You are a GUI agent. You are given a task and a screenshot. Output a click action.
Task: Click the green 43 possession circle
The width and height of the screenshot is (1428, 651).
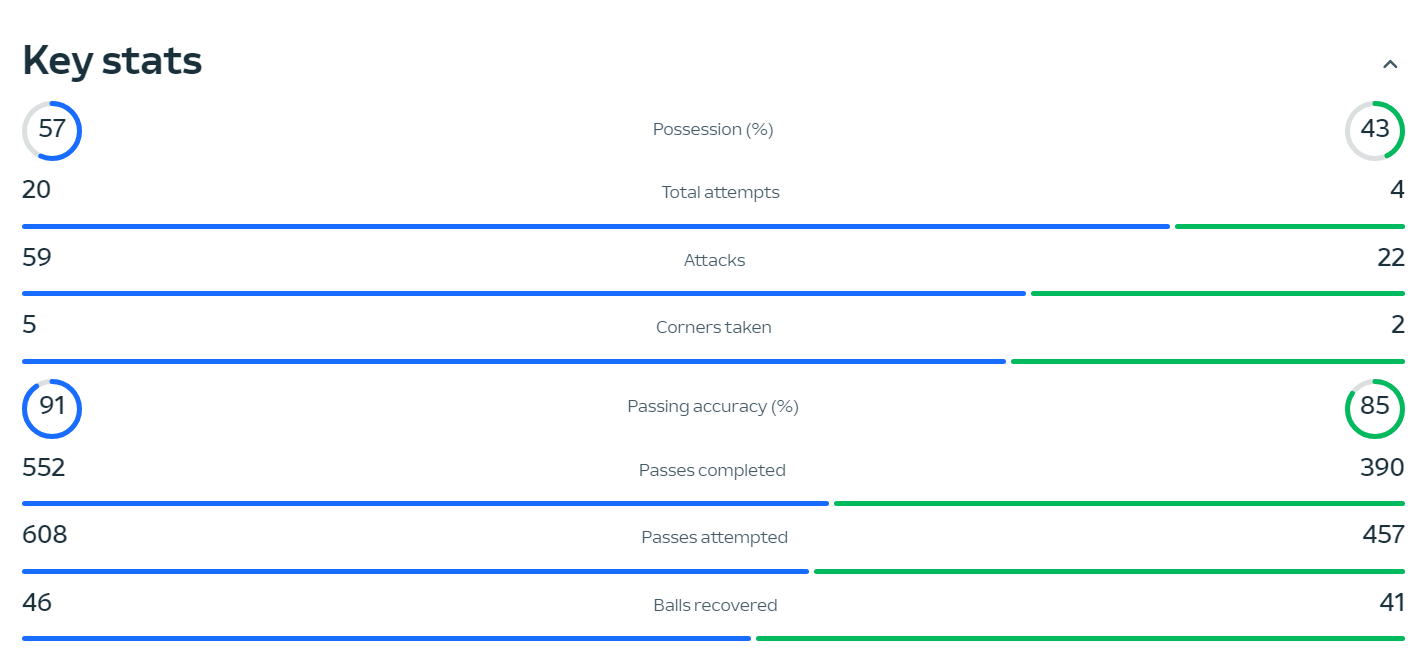pyautogui.click(x=1375, y=130)
